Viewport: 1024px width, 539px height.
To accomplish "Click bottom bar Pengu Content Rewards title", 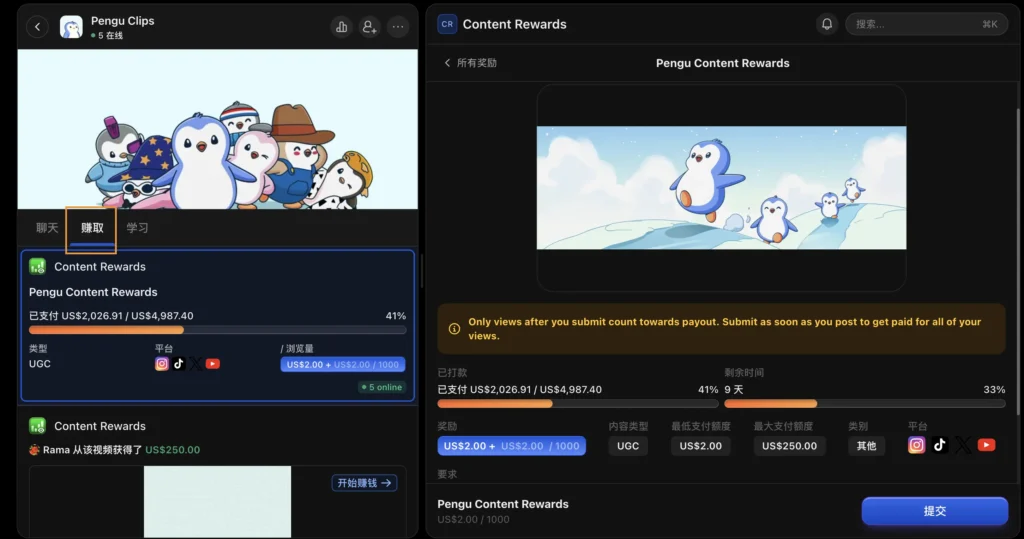I will tap(503, 504).
